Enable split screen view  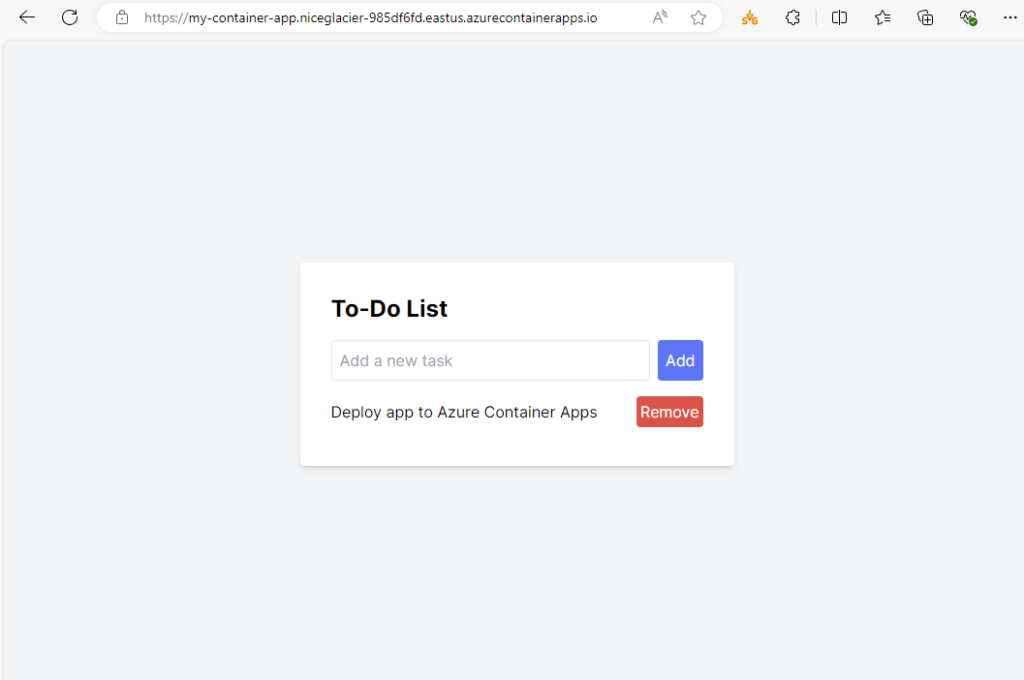(x=839, y=17)
